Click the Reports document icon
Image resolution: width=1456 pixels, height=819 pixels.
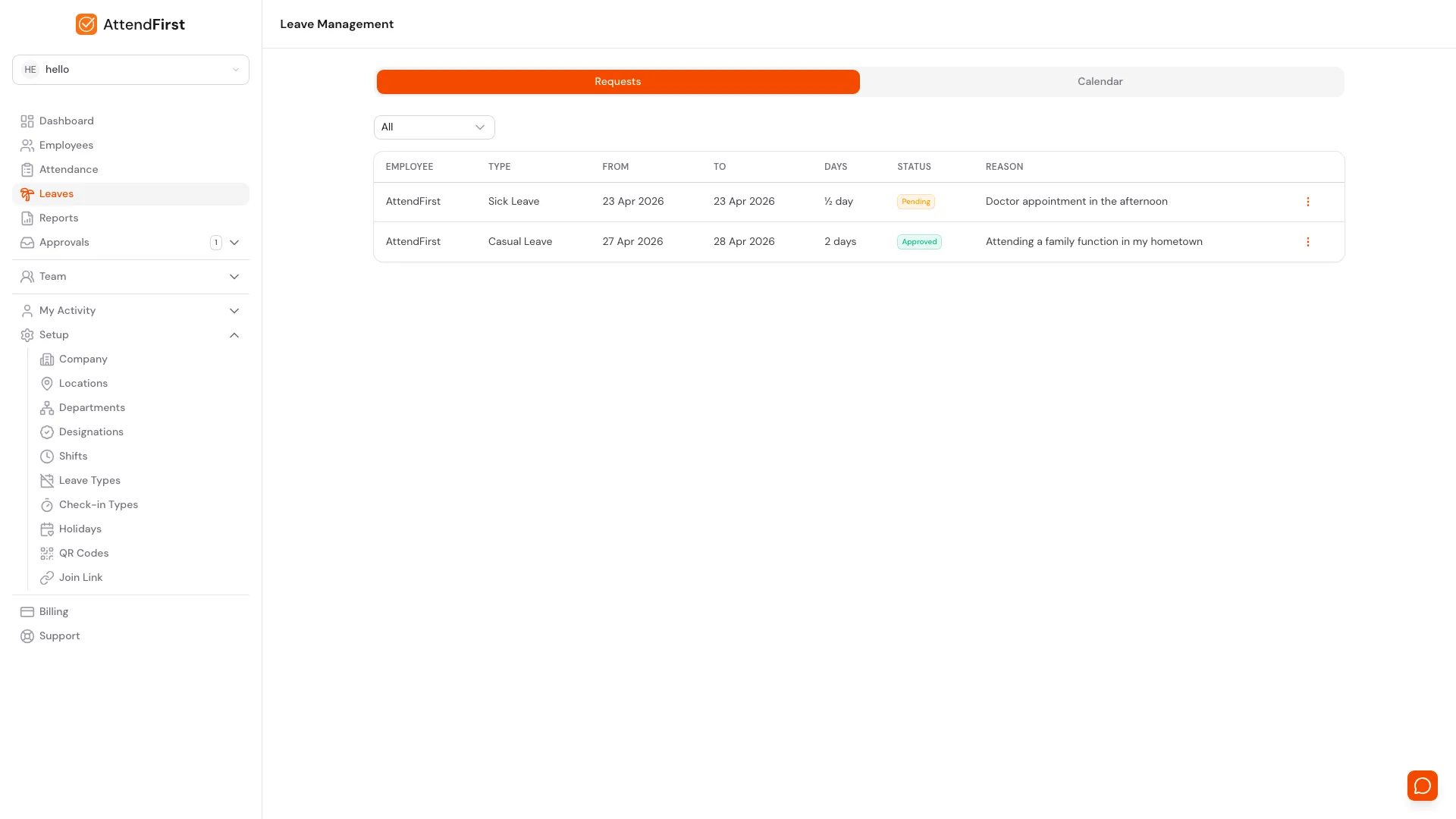pyautogui.click(x=27, y=218)
